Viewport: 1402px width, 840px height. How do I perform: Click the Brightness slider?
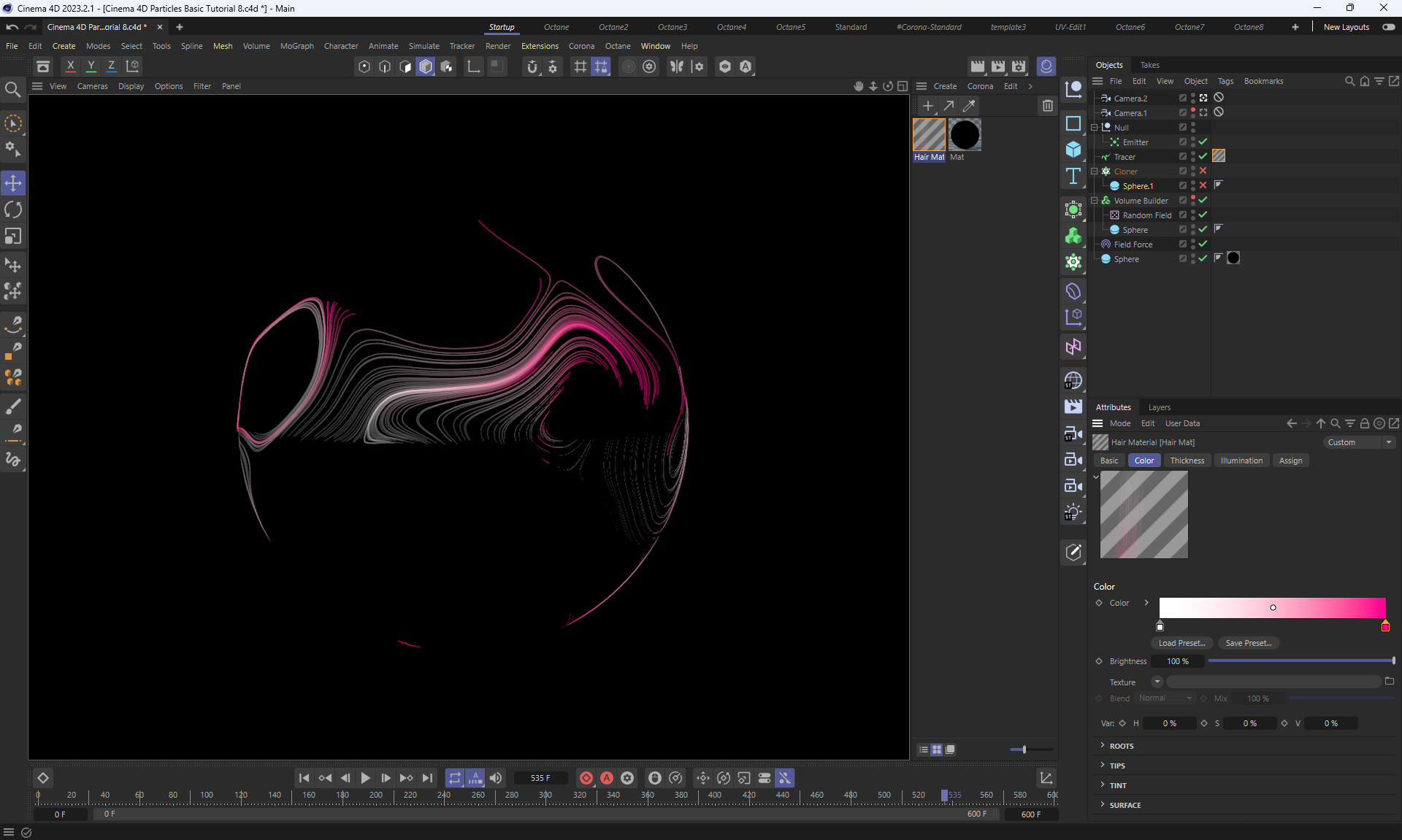[x=1300, y=661]
